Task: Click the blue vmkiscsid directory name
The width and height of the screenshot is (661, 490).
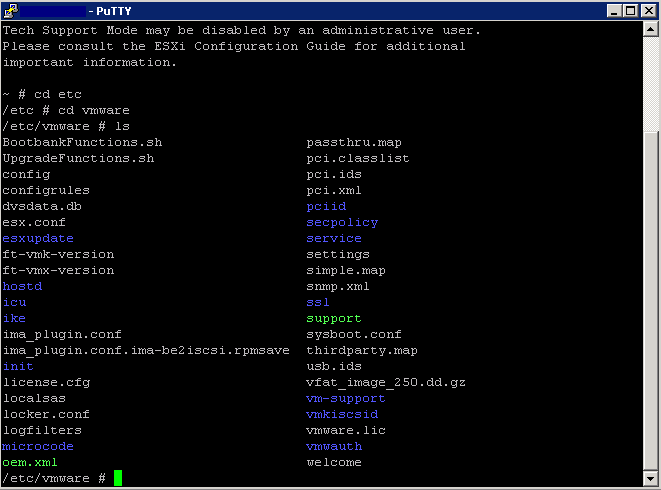Action: 342,415
